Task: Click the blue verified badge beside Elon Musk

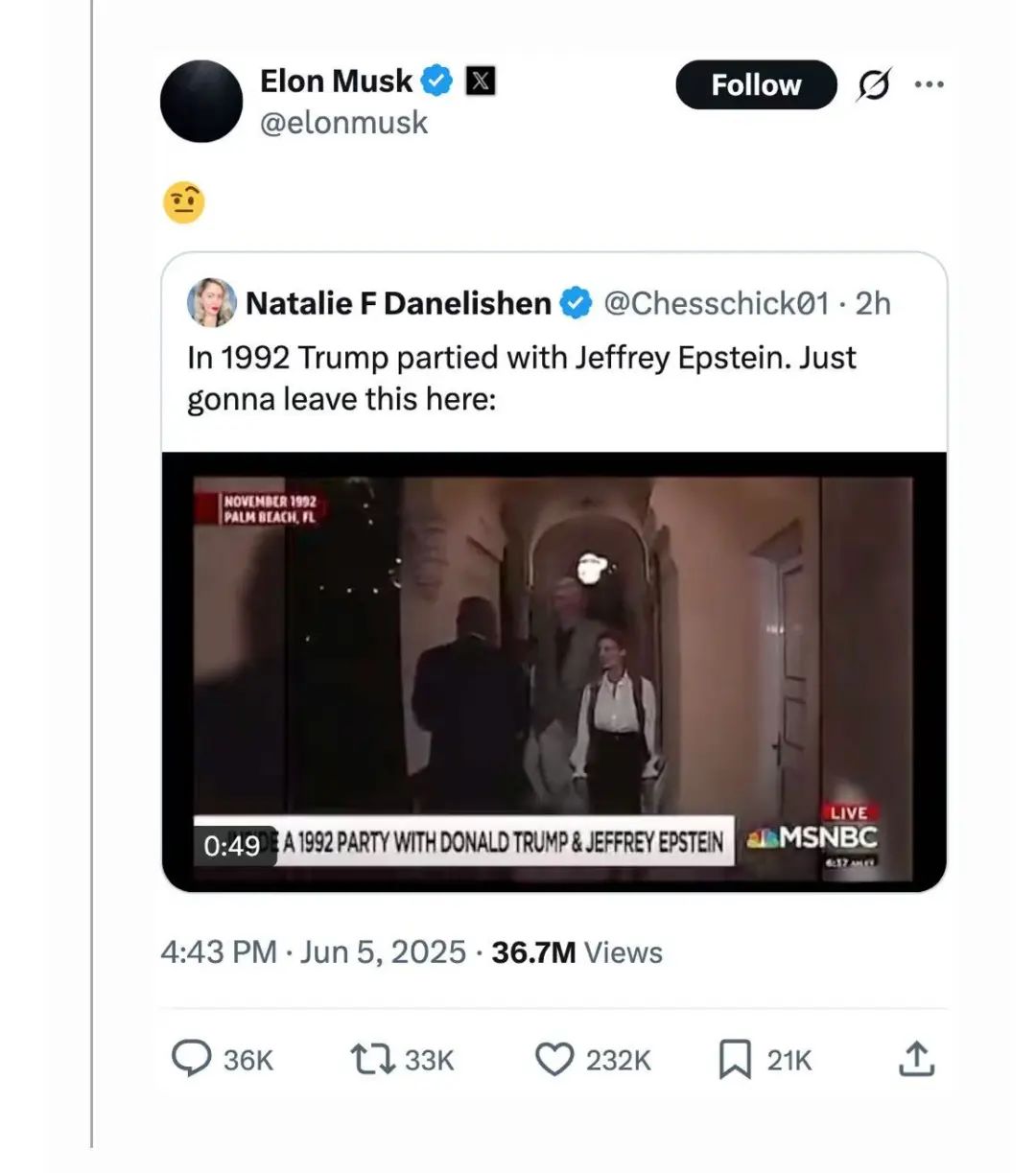Action: pos(437,82)
